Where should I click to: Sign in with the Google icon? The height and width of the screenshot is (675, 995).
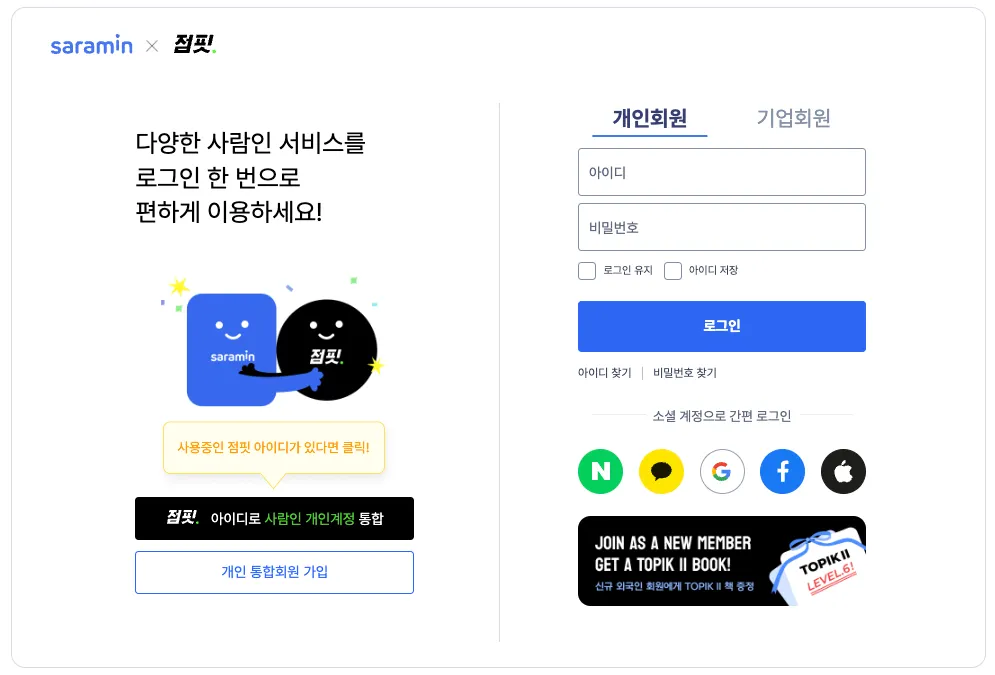pyautogui.click(x=722, y=471)
